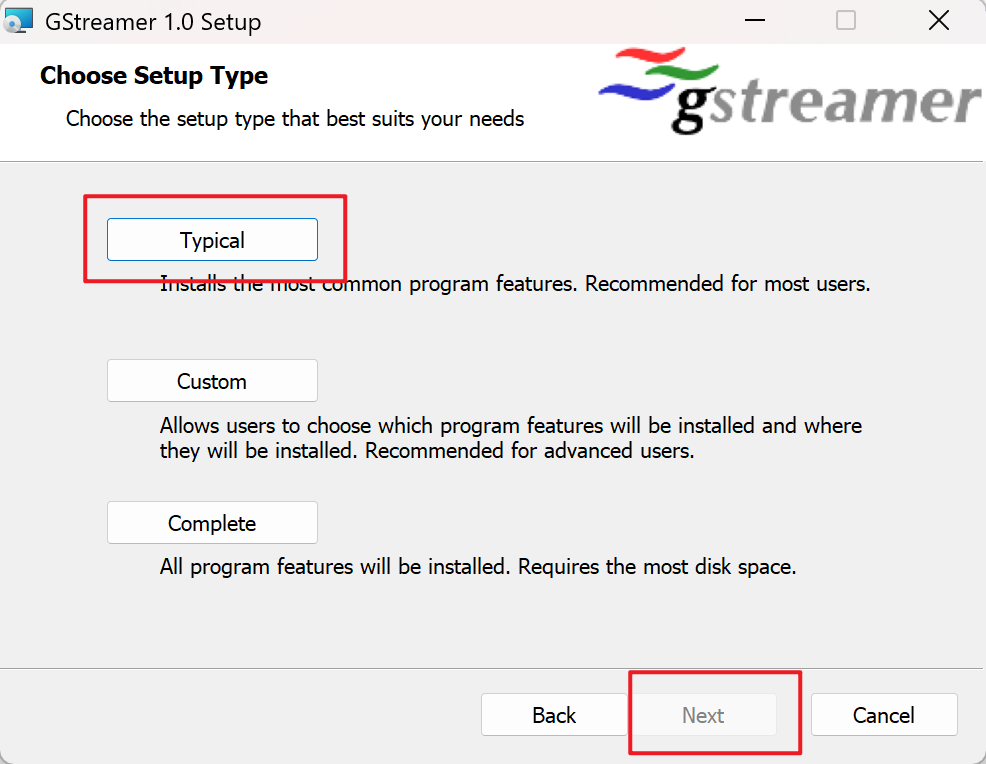Pick the Complete setup type
The width and height of the screenshot is (986, 764).
pyautogui.click(x=212, y=523)
